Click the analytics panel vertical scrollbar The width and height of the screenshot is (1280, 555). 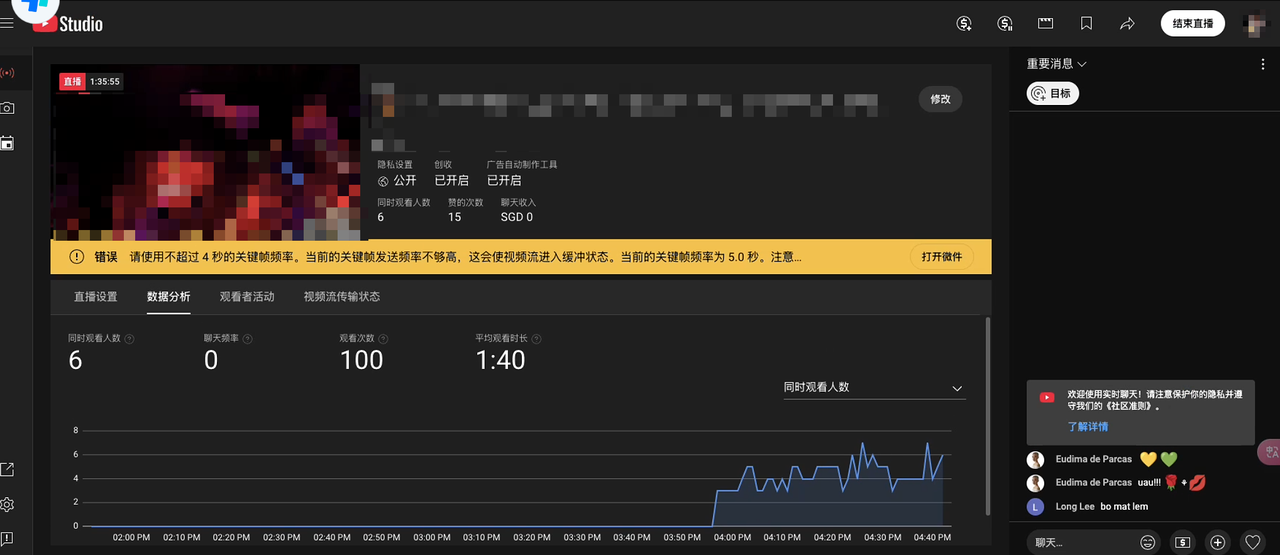coord(988,416)
